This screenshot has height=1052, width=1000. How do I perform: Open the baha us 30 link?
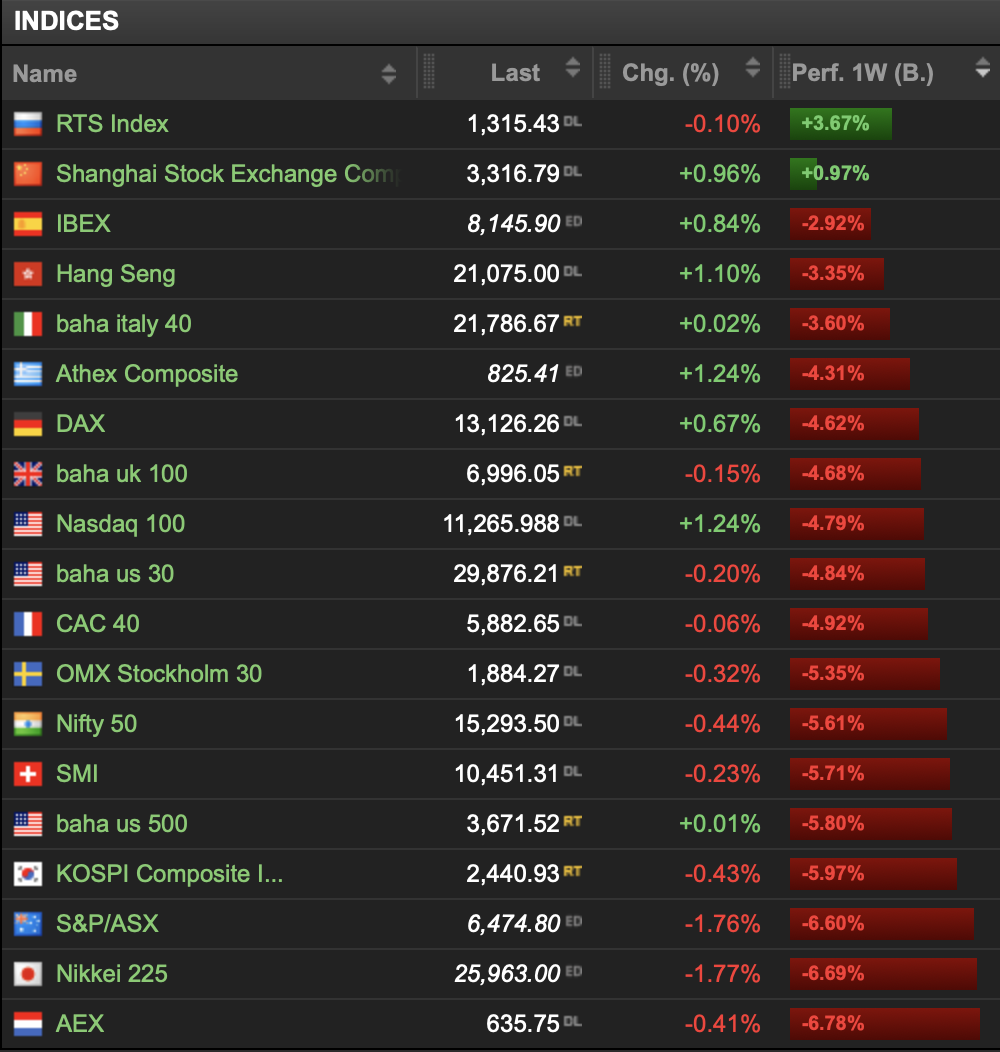tap(115, 574)
